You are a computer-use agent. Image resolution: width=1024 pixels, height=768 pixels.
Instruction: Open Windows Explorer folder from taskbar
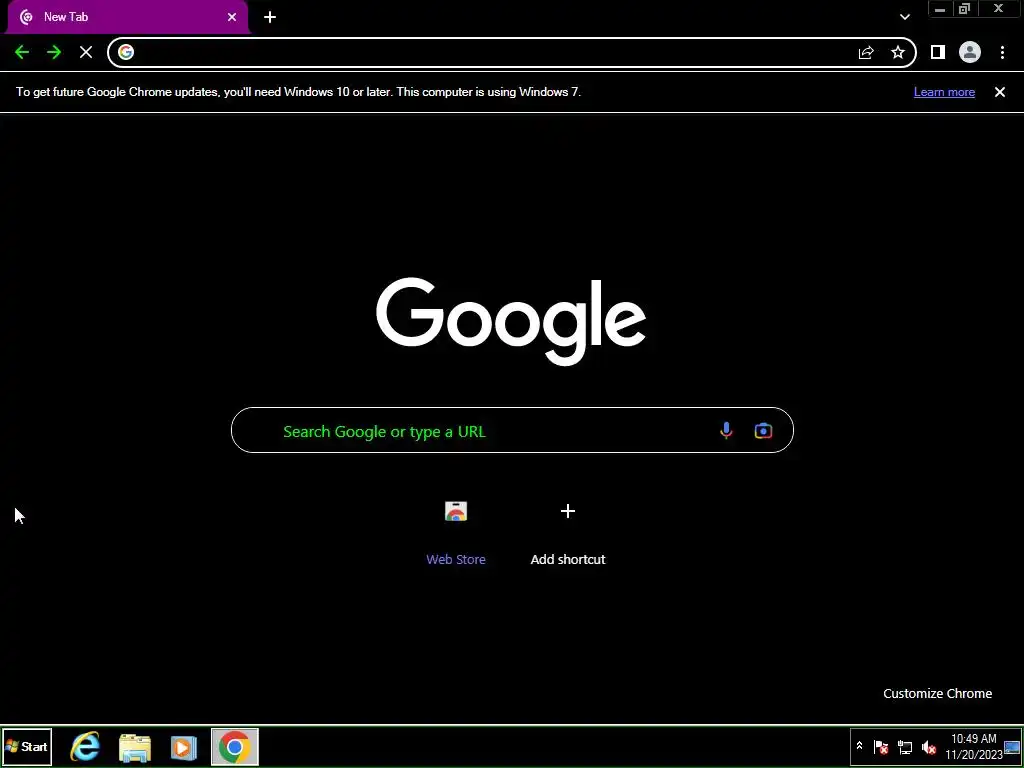pyautogui.click(x=135, y=747)
